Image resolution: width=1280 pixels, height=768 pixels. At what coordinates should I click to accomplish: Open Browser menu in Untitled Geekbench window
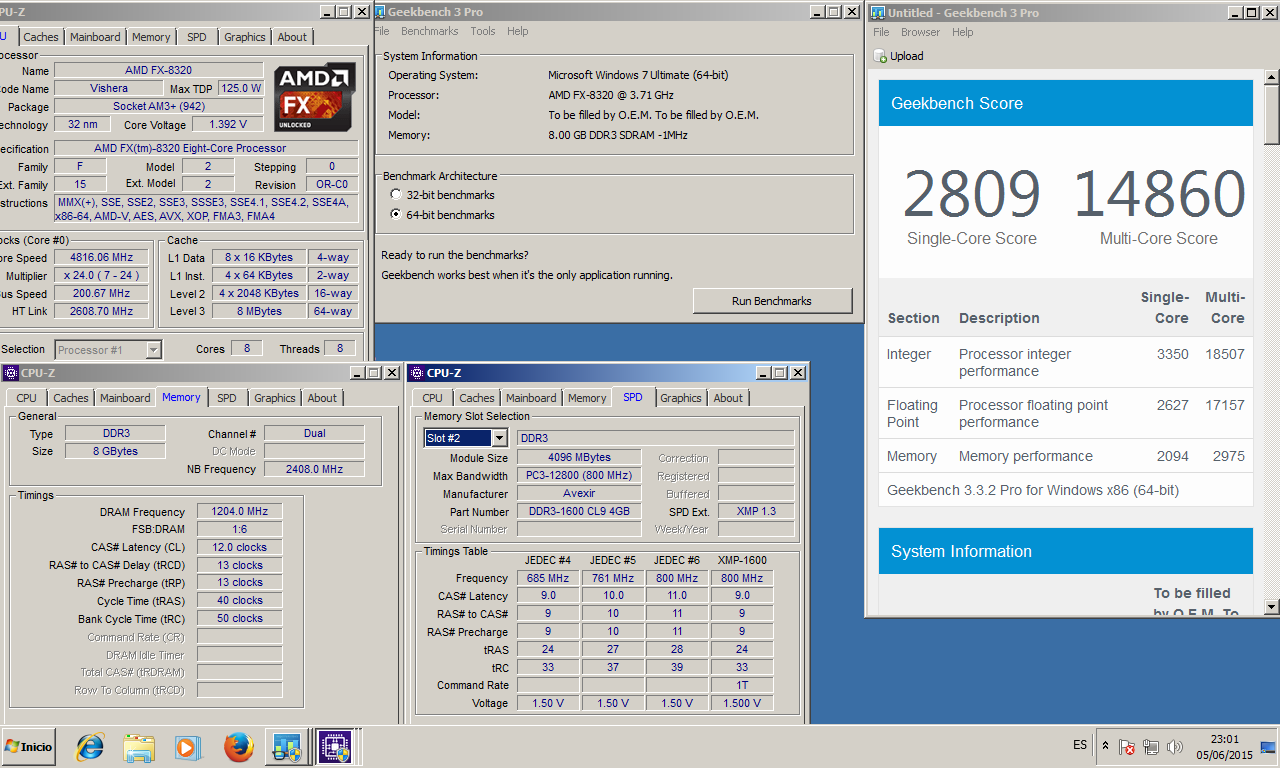(920, 32)
